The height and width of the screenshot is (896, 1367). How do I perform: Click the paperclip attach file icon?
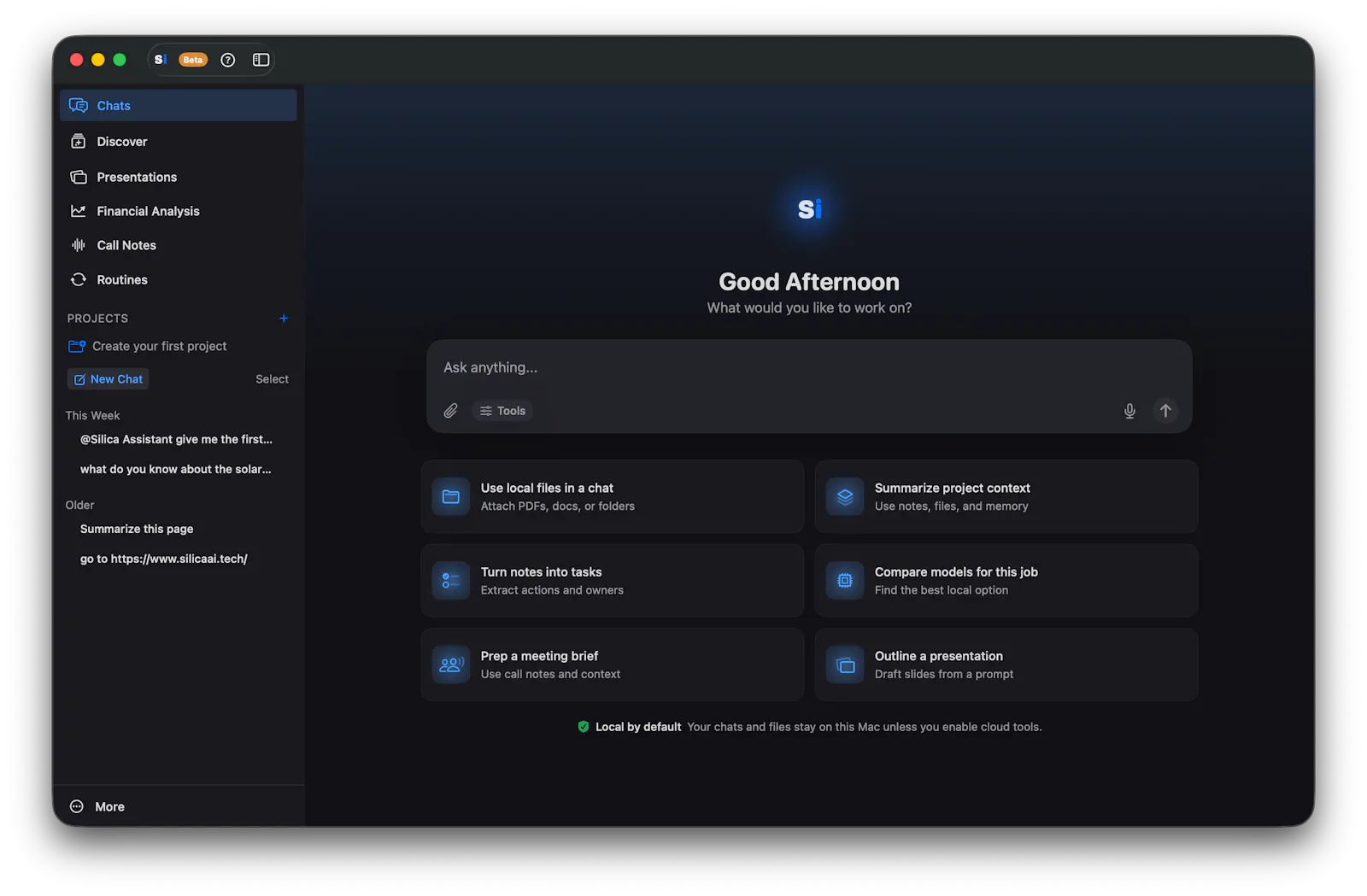click(450, 411)
